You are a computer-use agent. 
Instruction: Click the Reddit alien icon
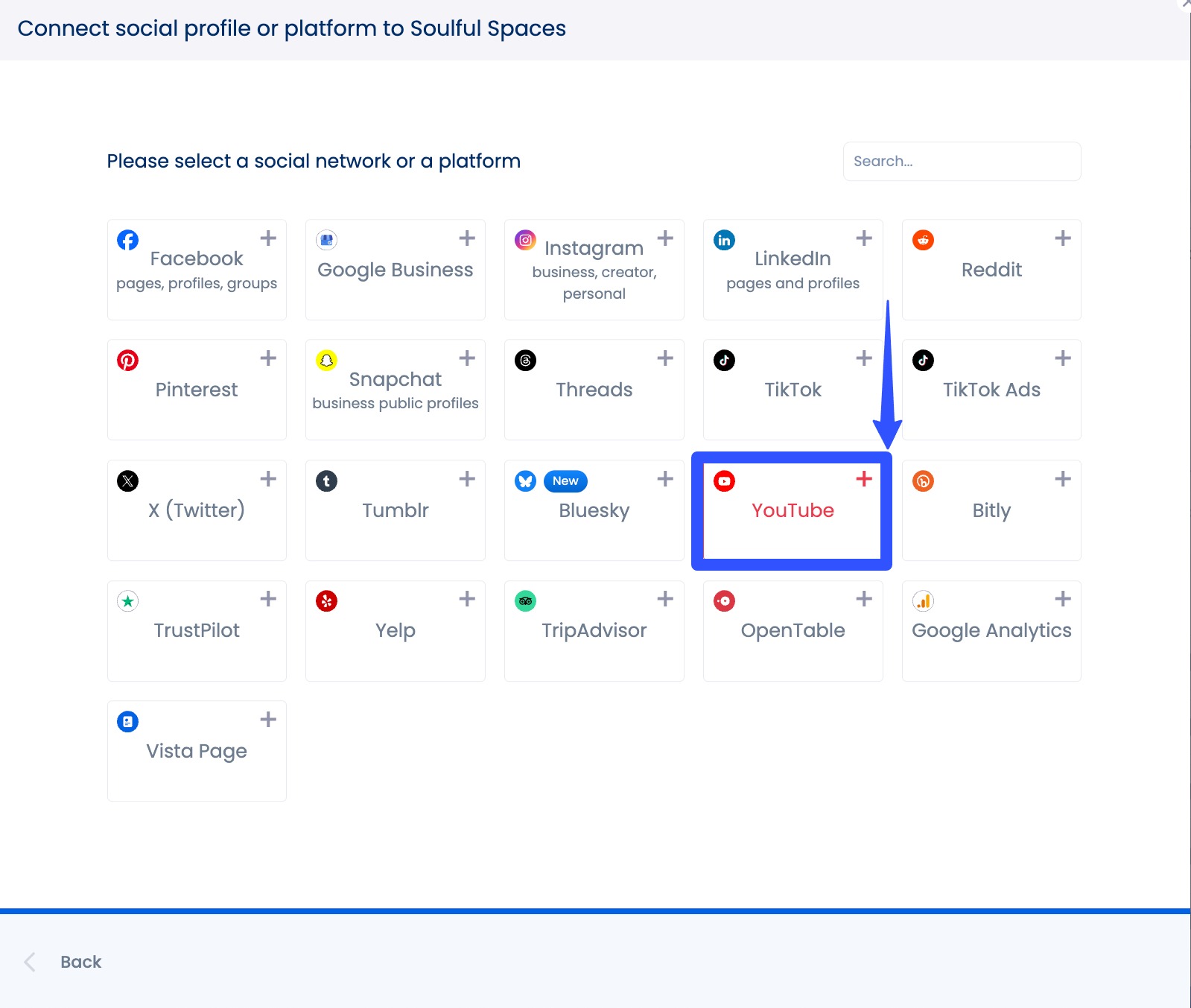pos(922,240)
